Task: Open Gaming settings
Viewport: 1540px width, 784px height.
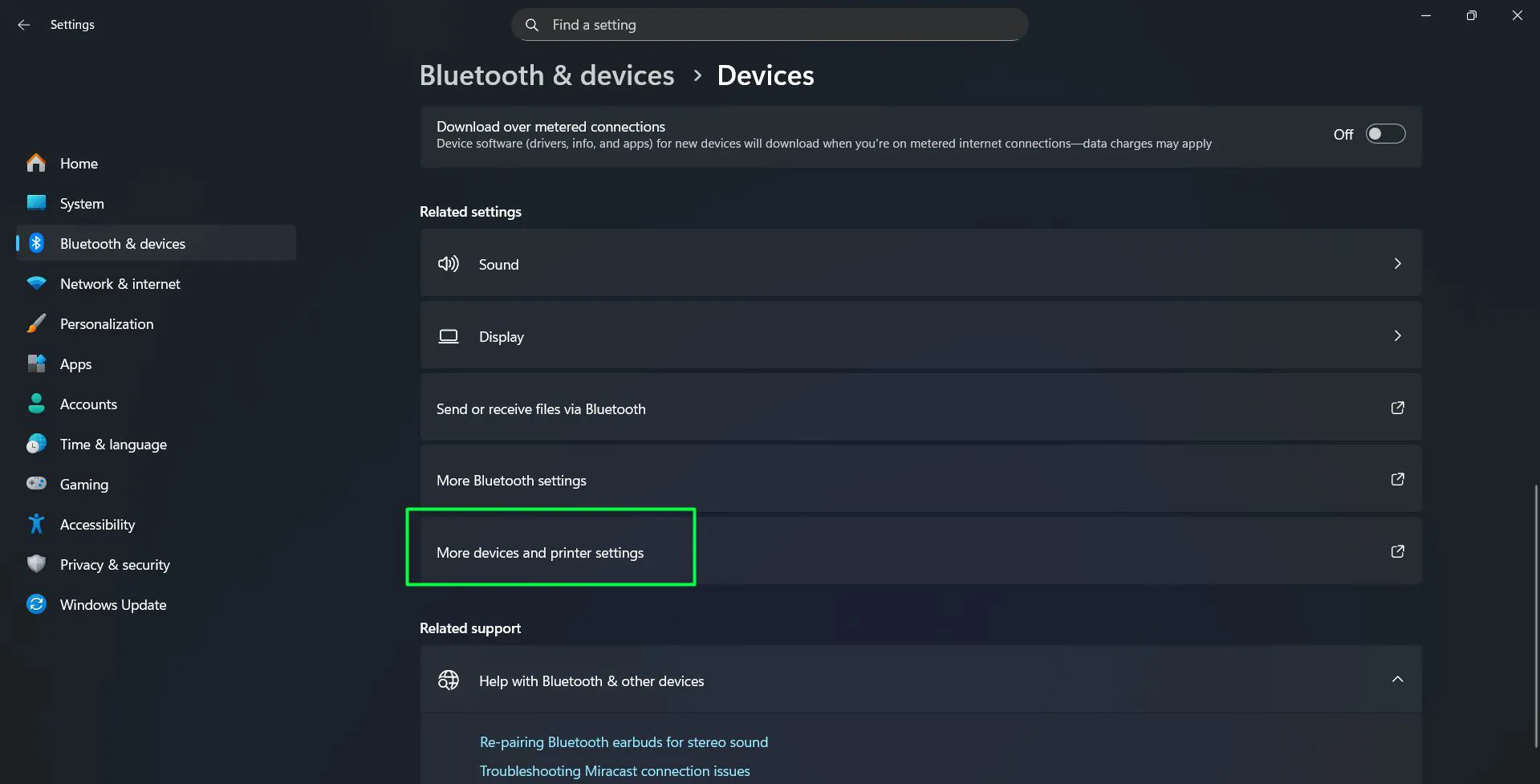Action: [x=83, y=484]
